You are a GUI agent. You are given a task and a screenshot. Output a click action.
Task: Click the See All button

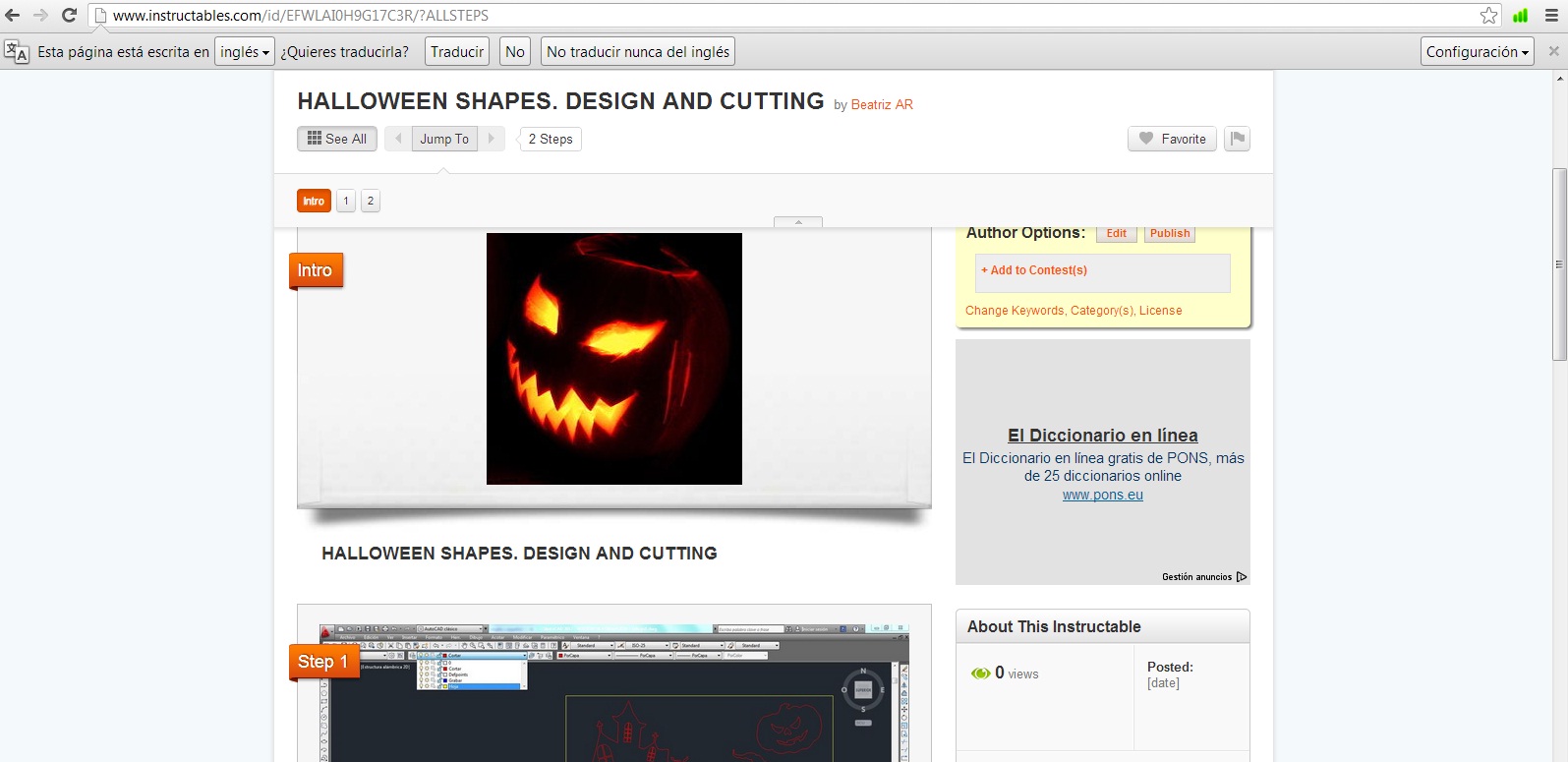337,139
